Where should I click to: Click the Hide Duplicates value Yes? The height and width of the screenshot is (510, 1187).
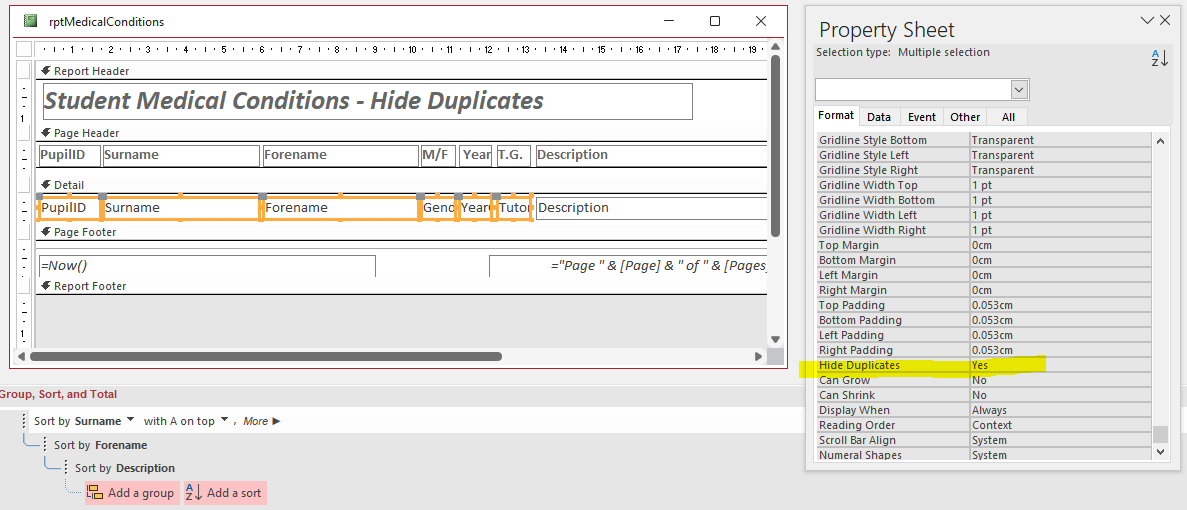(1061, 365)
